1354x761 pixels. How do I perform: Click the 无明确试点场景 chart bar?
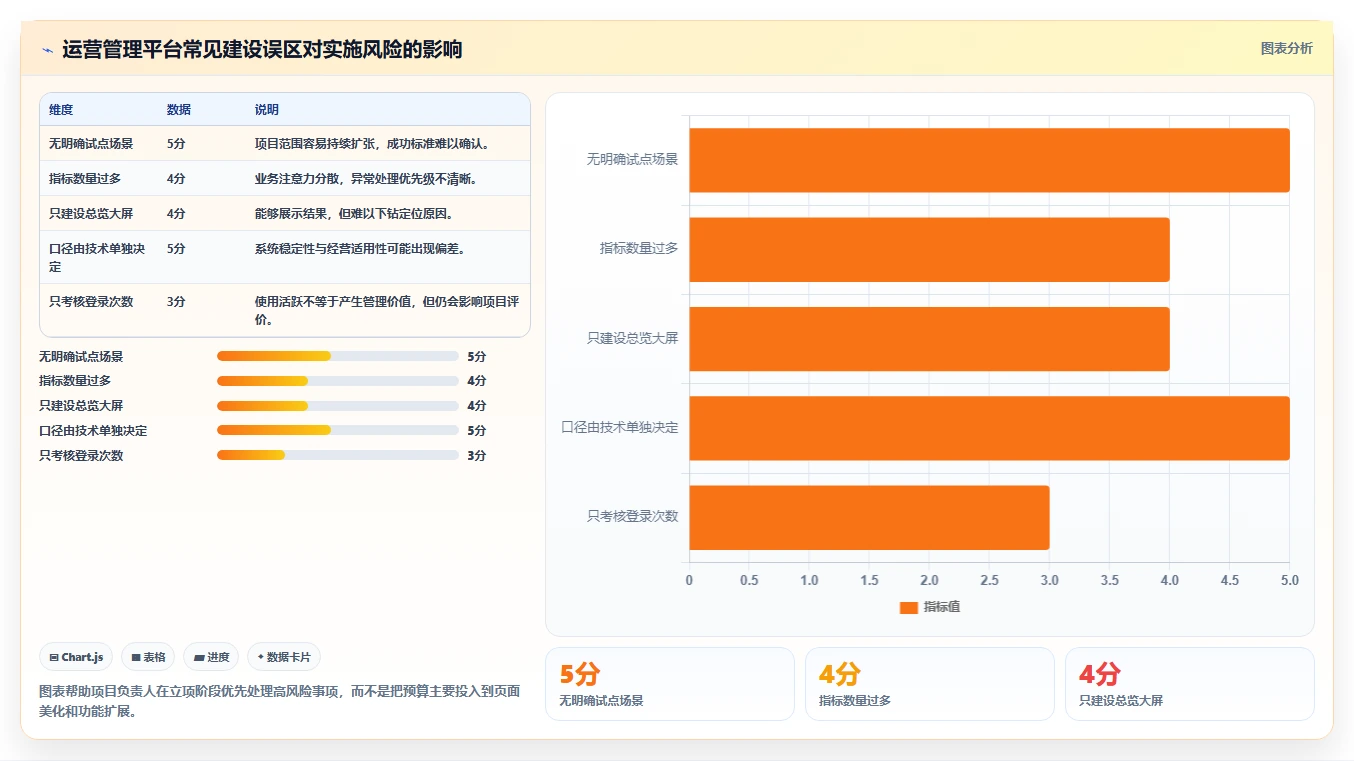pos(989,160)
